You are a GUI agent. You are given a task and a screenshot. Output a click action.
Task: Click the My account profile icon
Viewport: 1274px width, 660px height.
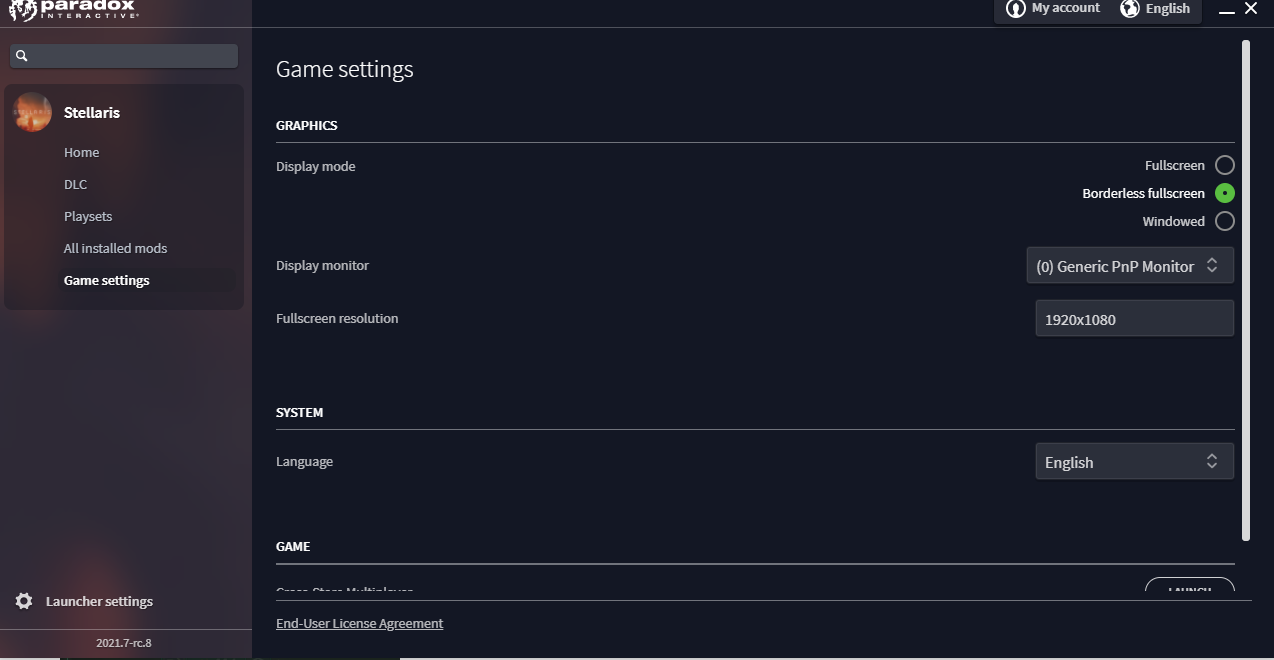point(1016,9)
